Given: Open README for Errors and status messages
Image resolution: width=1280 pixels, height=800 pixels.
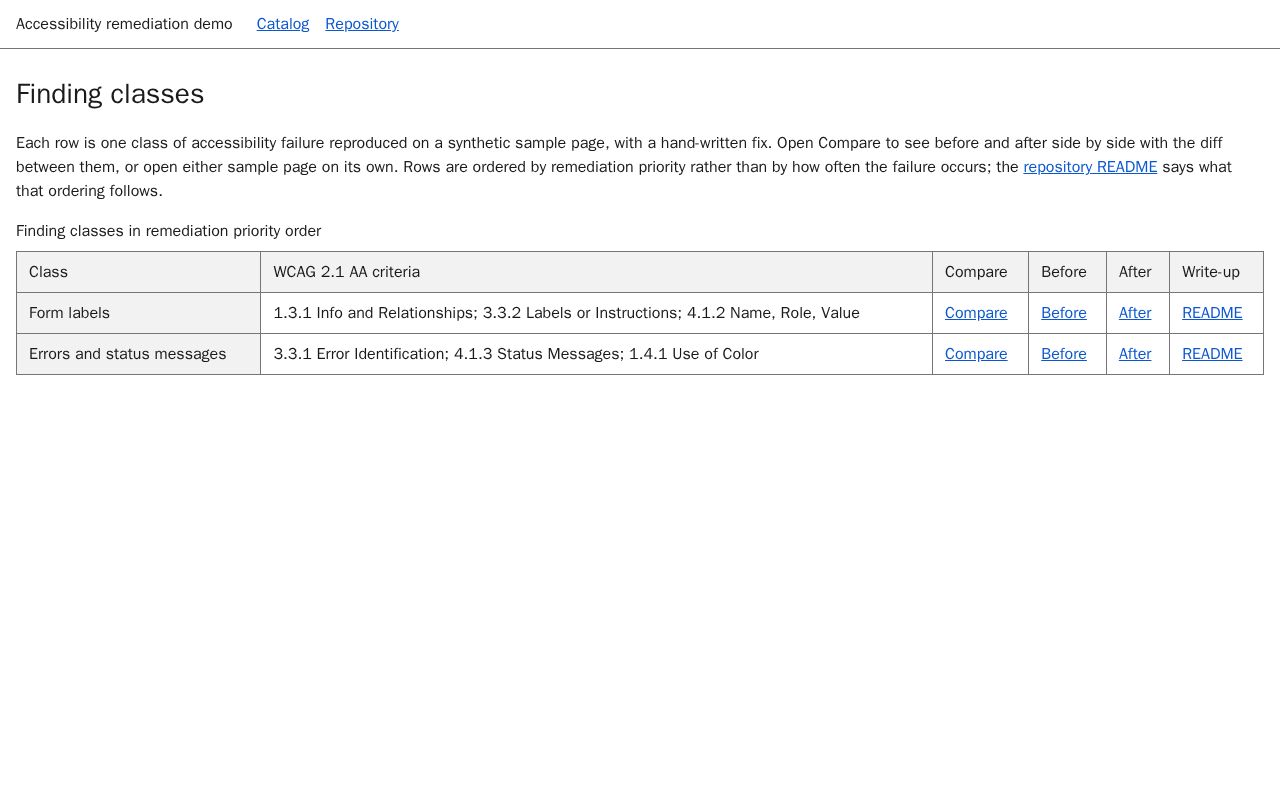Looking at the screenshot, I should 1212,354.
